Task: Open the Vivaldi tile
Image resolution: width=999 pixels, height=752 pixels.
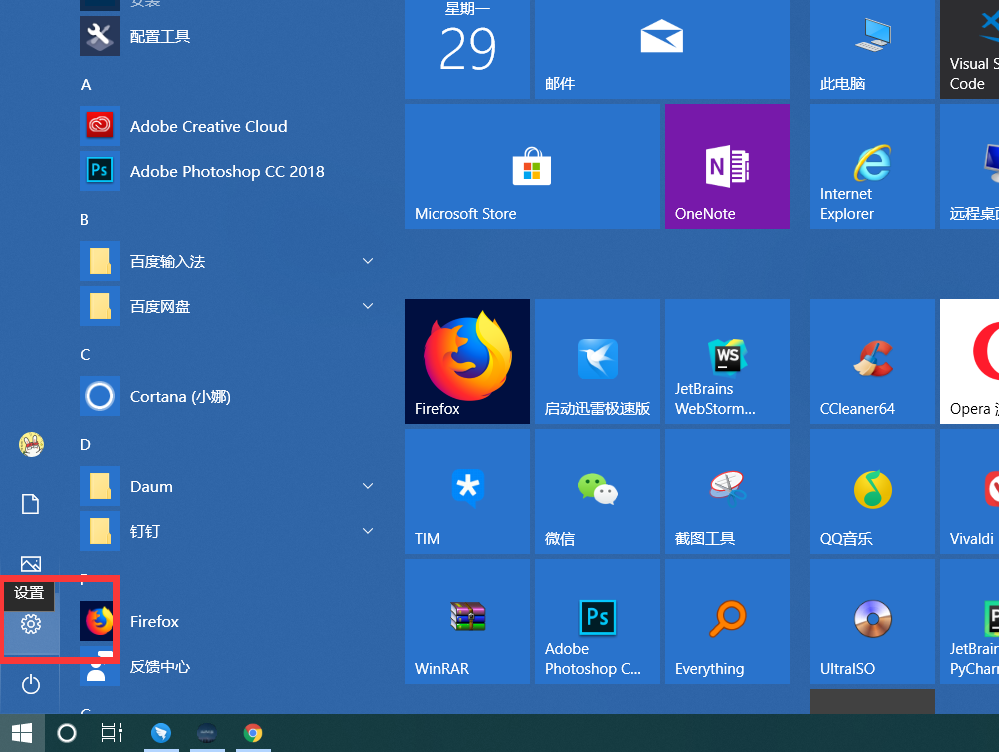Action: (969, 491)
